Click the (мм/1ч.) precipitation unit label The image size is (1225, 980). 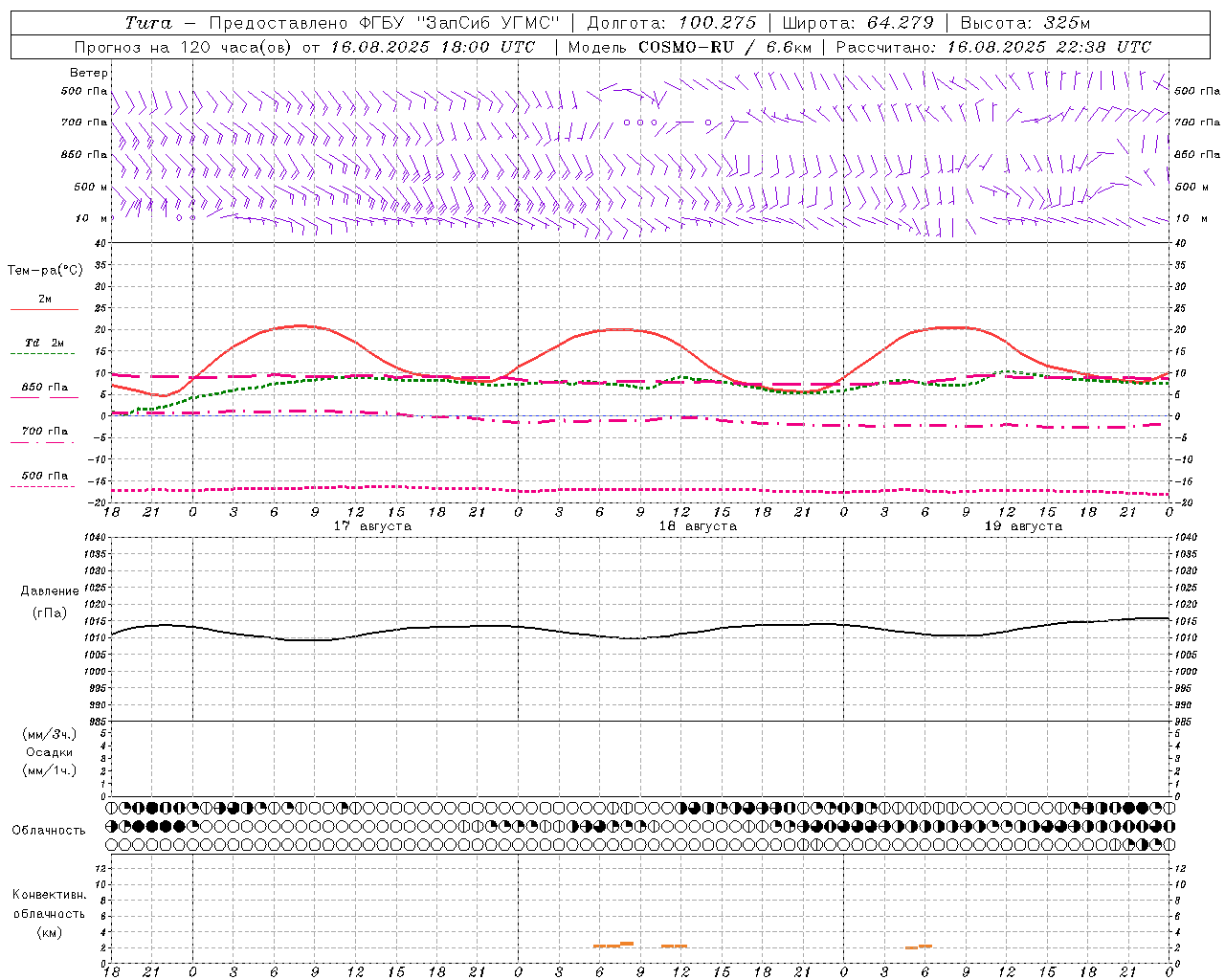point(50,770)
